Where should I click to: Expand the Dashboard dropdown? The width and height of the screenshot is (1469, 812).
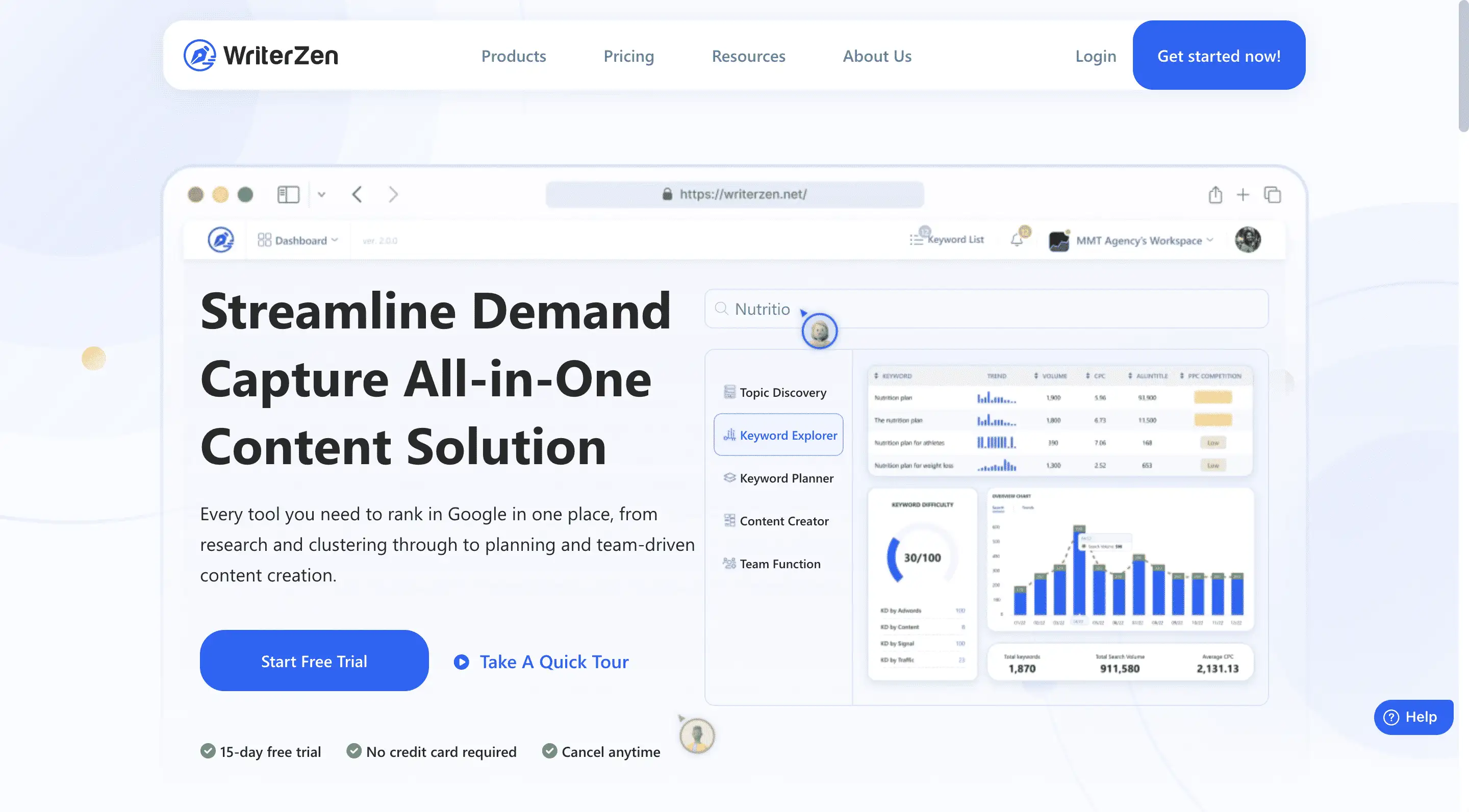tap(299, 240)
